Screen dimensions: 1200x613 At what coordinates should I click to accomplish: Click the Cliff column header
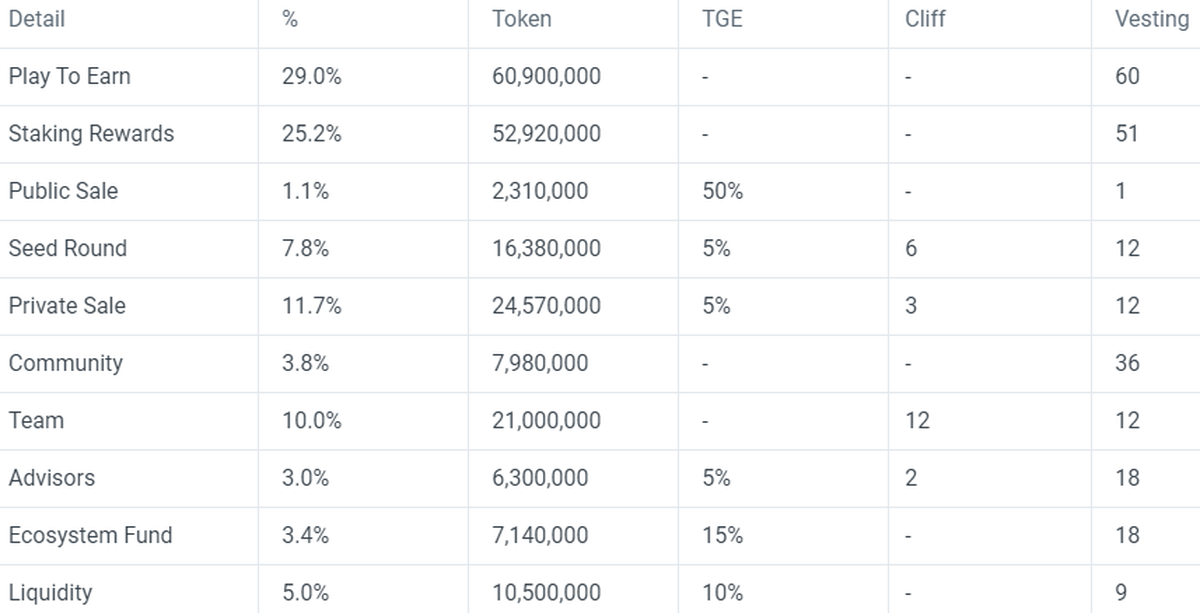(x=925, y=19)
